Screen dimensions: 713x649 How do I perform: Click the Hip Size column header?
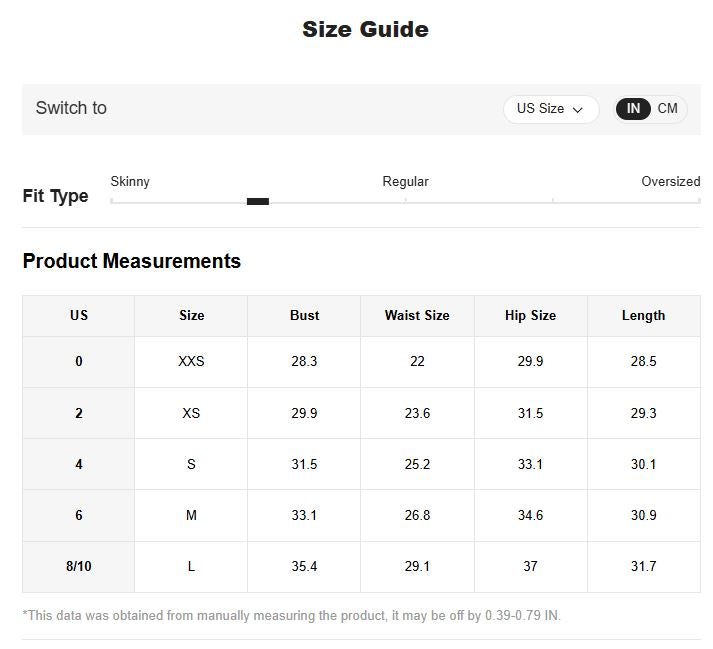point(530,315)
